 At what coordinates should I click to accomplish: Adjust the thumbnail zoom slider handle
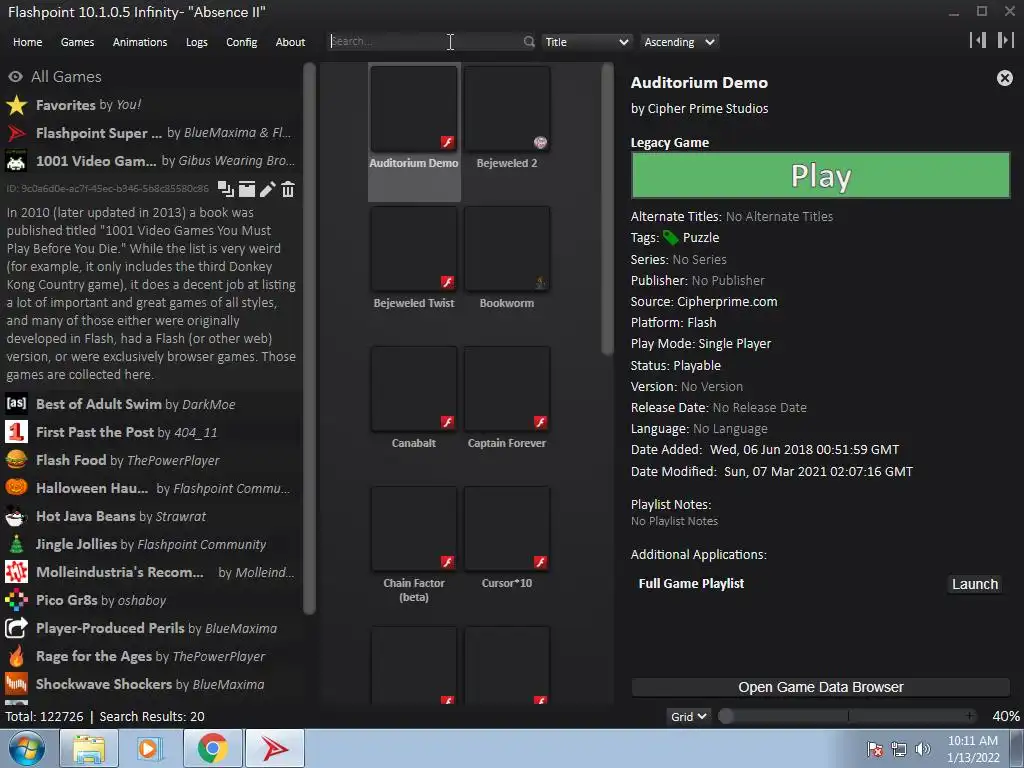click(x=726, y=716)
